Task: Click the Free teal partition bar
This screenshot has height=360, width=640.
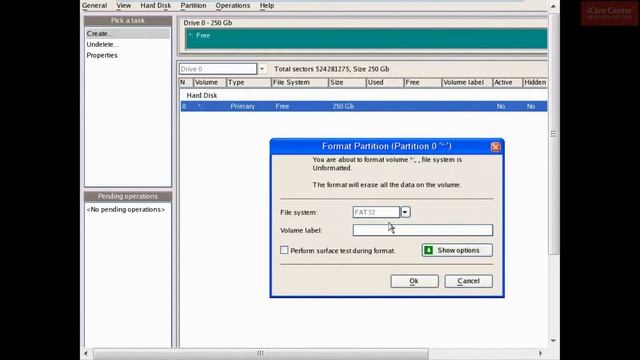Action: tap(366, 39)
